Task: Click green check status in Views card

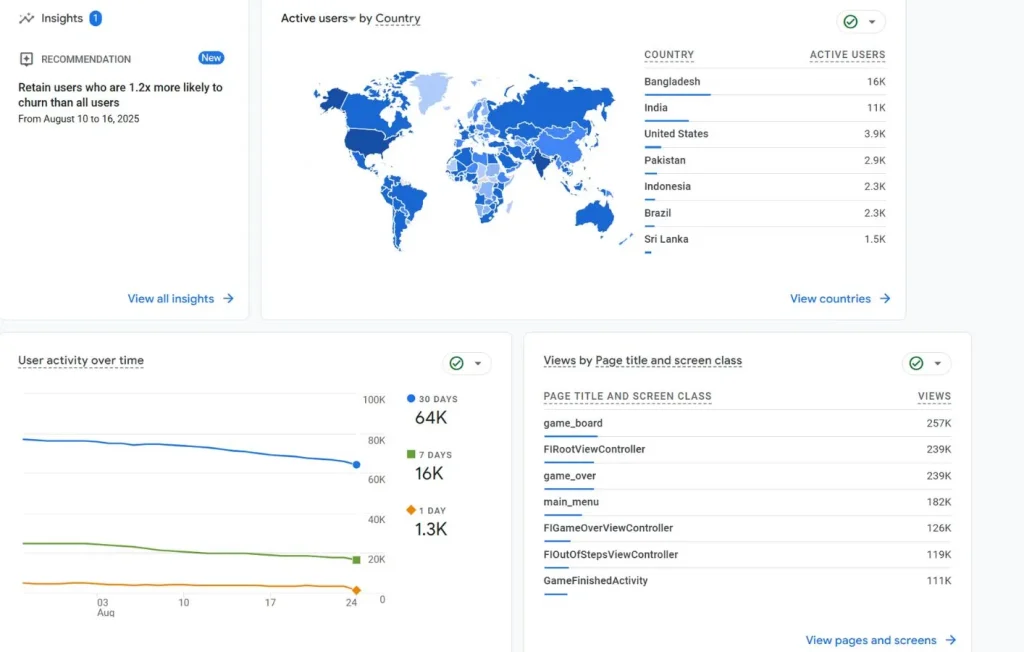Action: [x=916, y=363]
